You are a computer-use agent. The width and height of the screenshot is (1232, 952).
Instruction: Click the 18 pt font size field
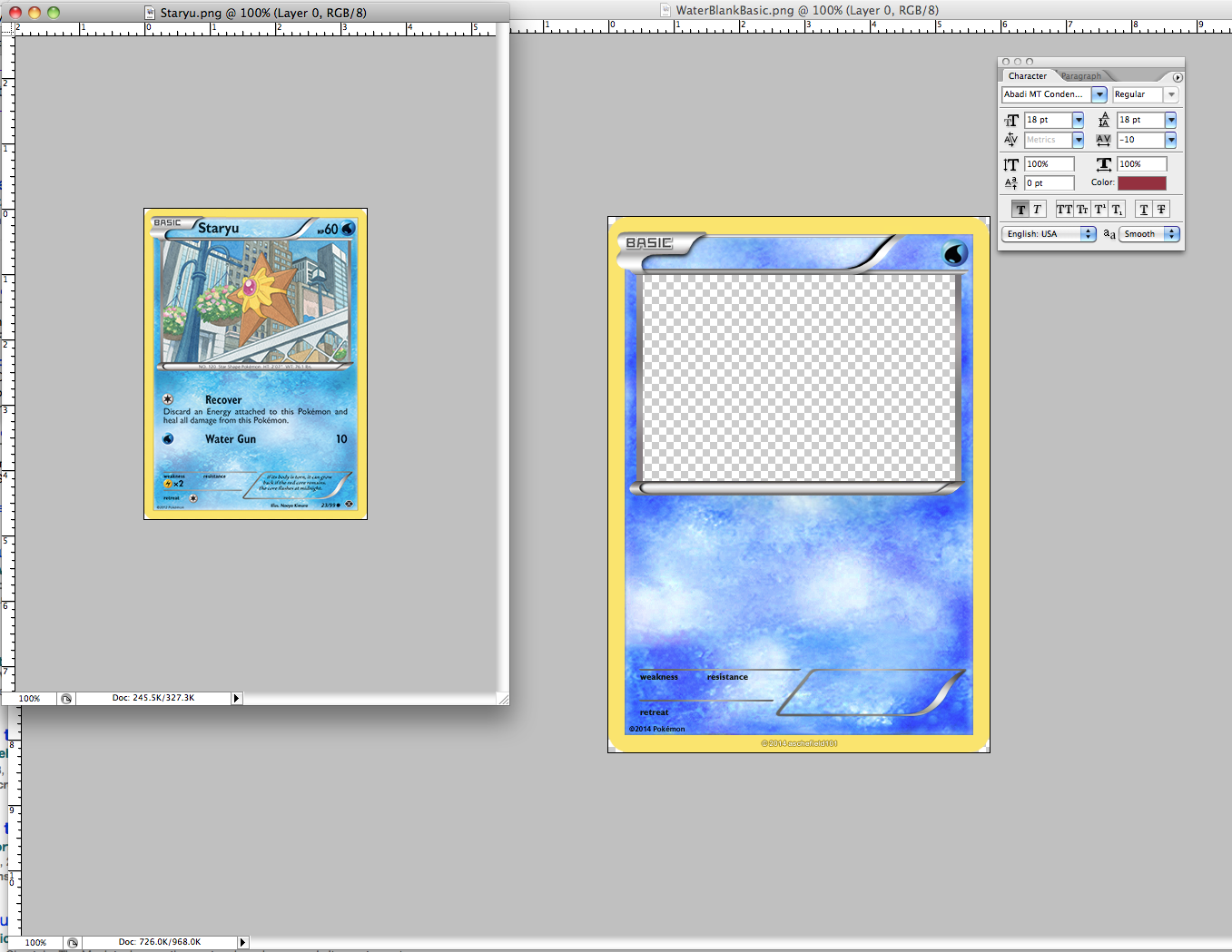click(1049, 120)
